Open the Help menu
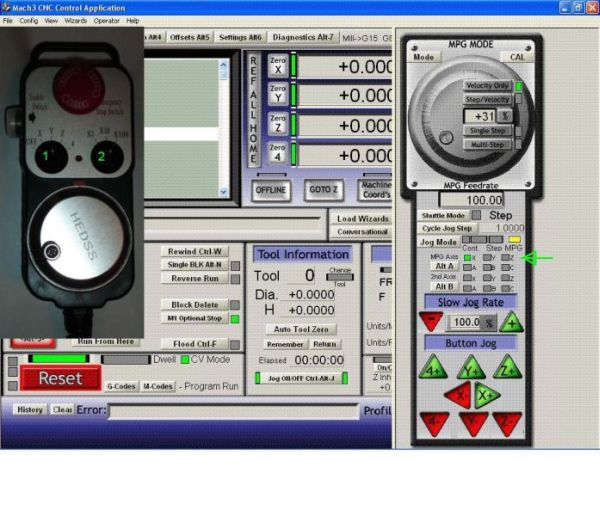600x516 pixels. point(132,21)
